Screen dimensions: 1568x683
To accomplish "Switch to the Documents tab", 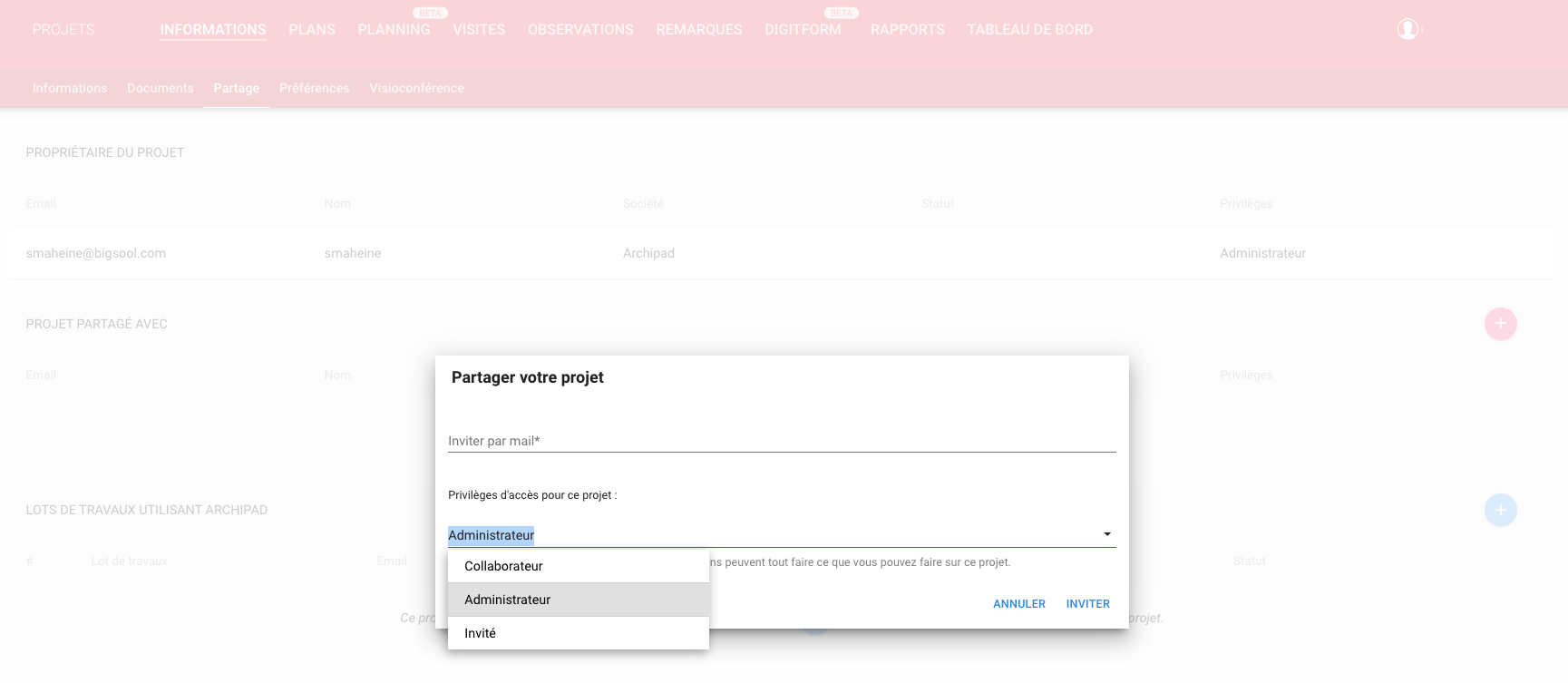I will point(161,88).
